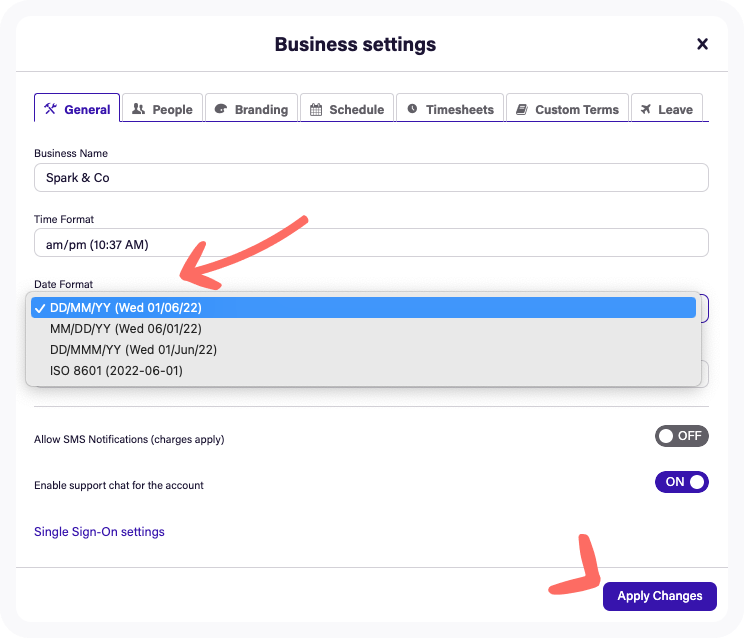Screen dimensions: 744x638
Task: Click the clock icon on Timesheets tab
Action: point(412,109)
